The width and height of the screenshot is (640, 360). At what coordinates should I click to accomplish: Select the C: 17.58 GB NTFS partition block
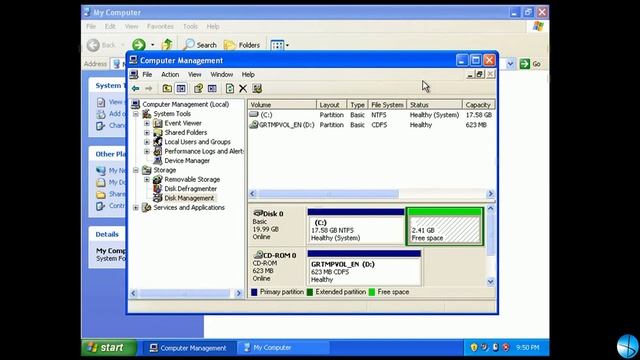point(356,227)
